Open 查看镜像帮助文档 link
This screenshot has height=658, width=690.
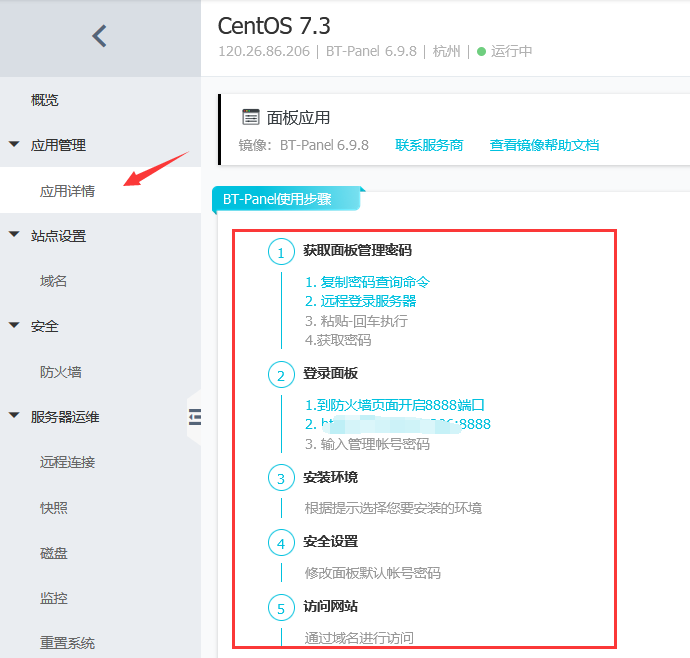click(544, 145)
